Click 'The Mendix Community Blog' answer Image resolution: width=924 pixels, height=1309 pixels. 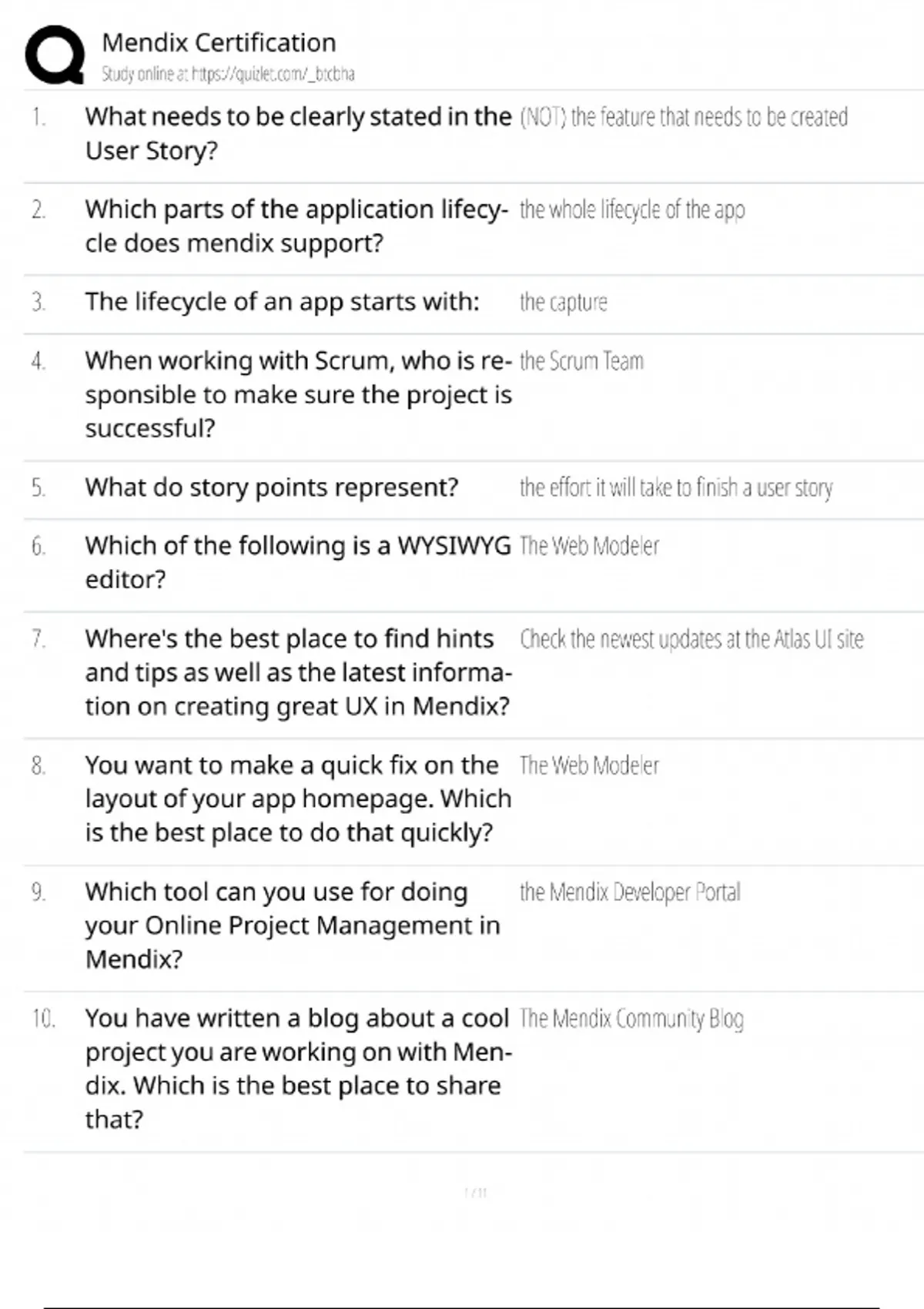[x=631, y=1019]
